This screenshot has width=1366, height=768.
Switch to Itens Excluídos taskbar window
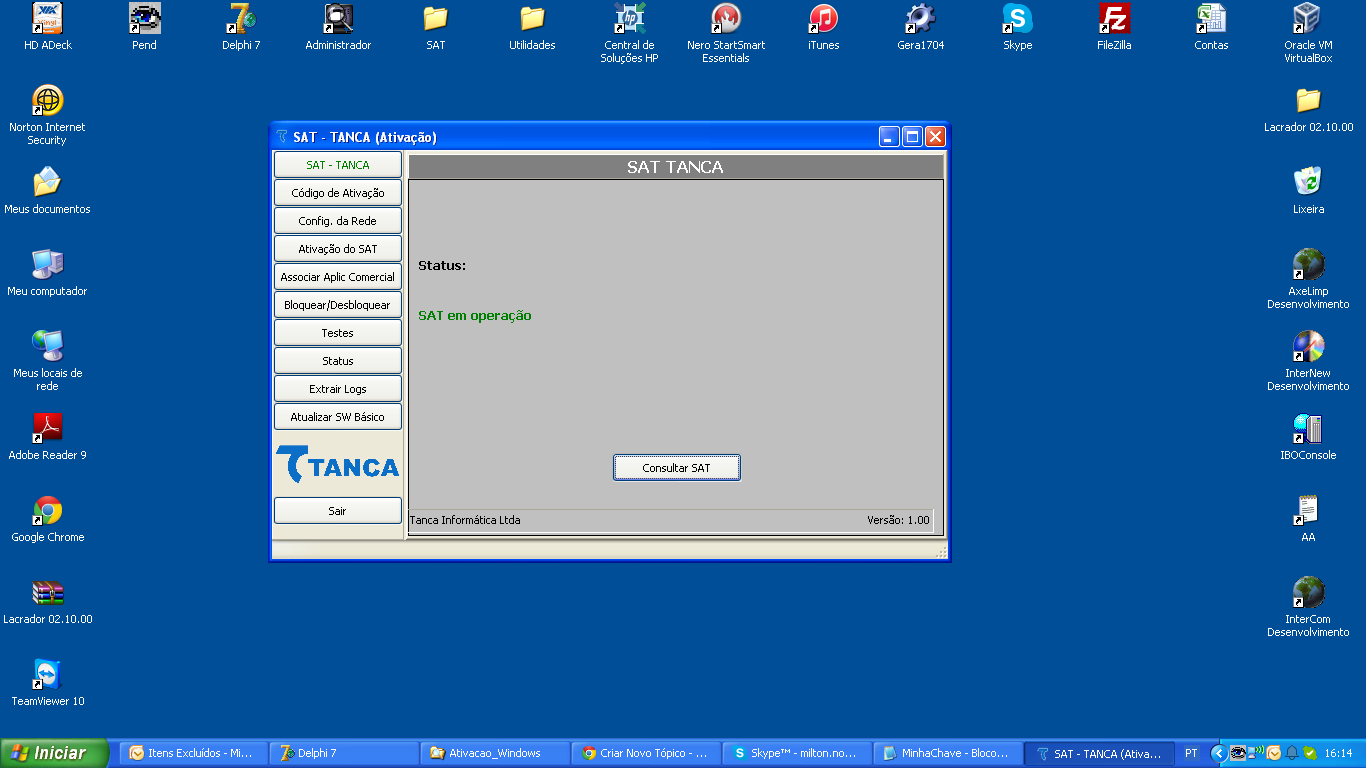(x=195, y=753)
